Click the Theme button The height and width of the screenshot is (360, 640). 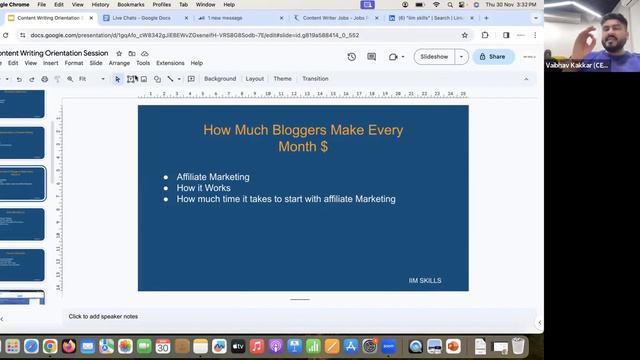[x=282, y=79]
